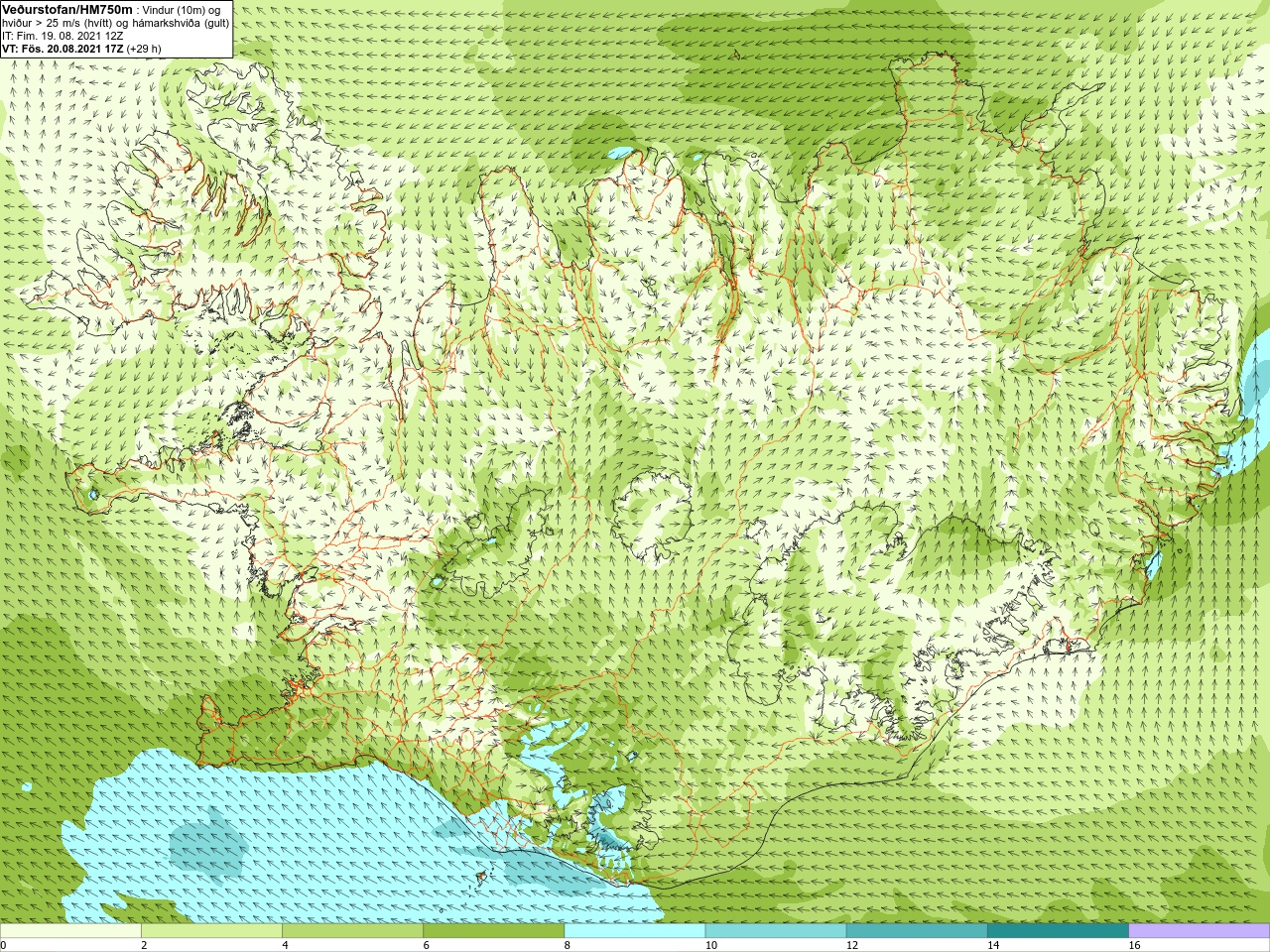Click the medium green 4–6 m/s legend swatch
This screenshot has height=952, width=1270.
(352, 931)
